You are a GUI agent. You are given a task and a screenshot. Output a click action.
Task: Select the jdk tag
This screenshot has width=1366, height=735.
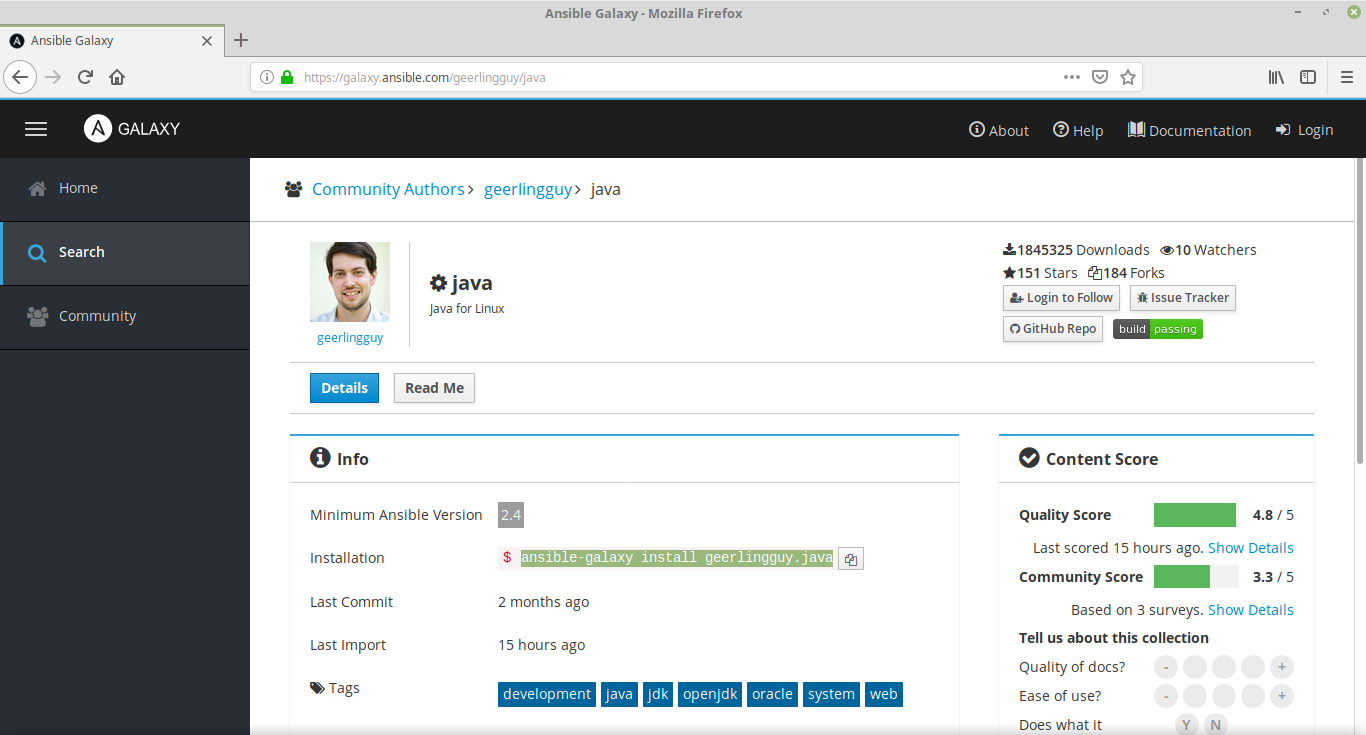[x=658, y=694]
